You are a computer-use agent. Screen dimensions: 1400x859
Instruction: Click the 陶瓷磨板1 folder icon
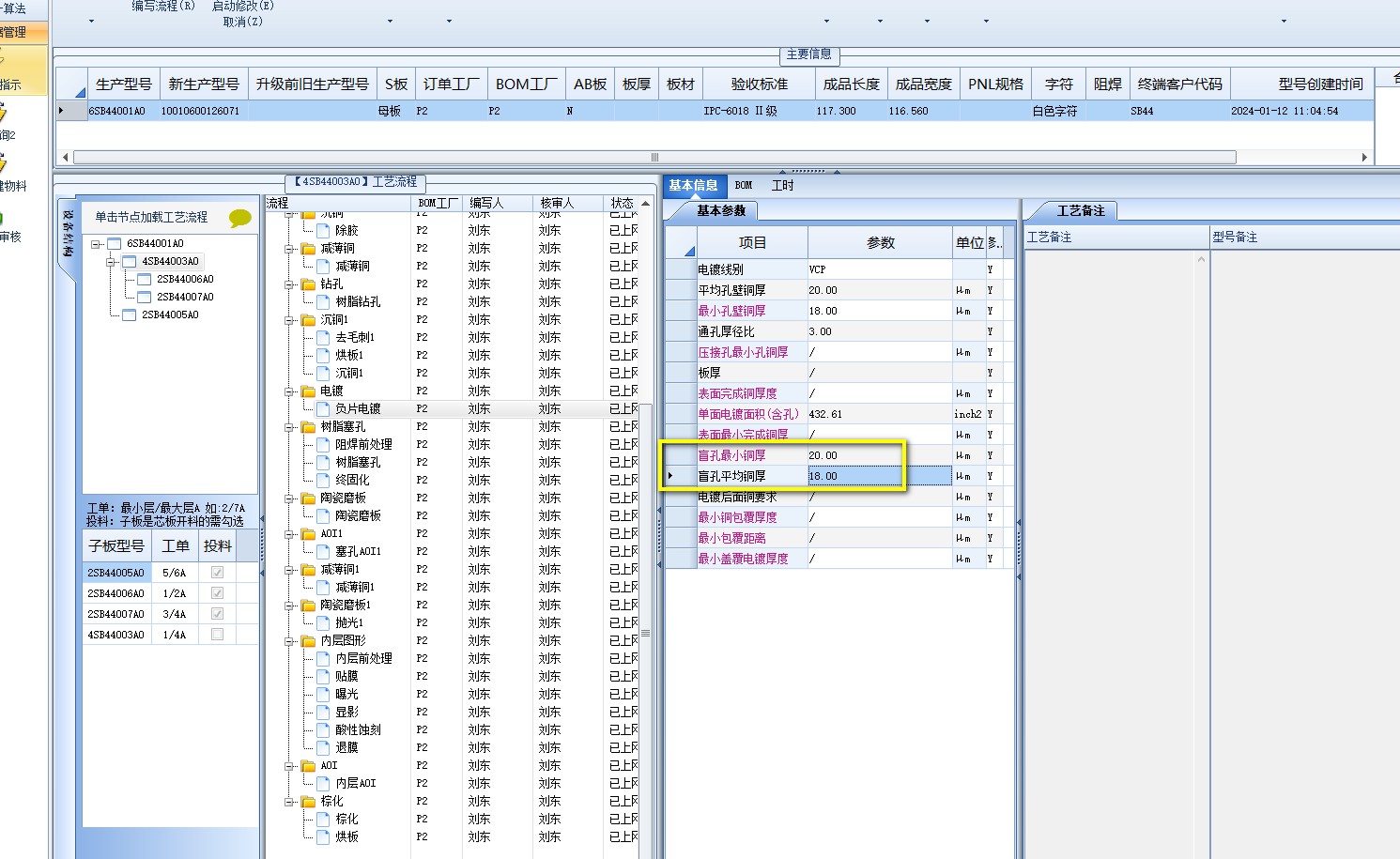click(308, 606)
